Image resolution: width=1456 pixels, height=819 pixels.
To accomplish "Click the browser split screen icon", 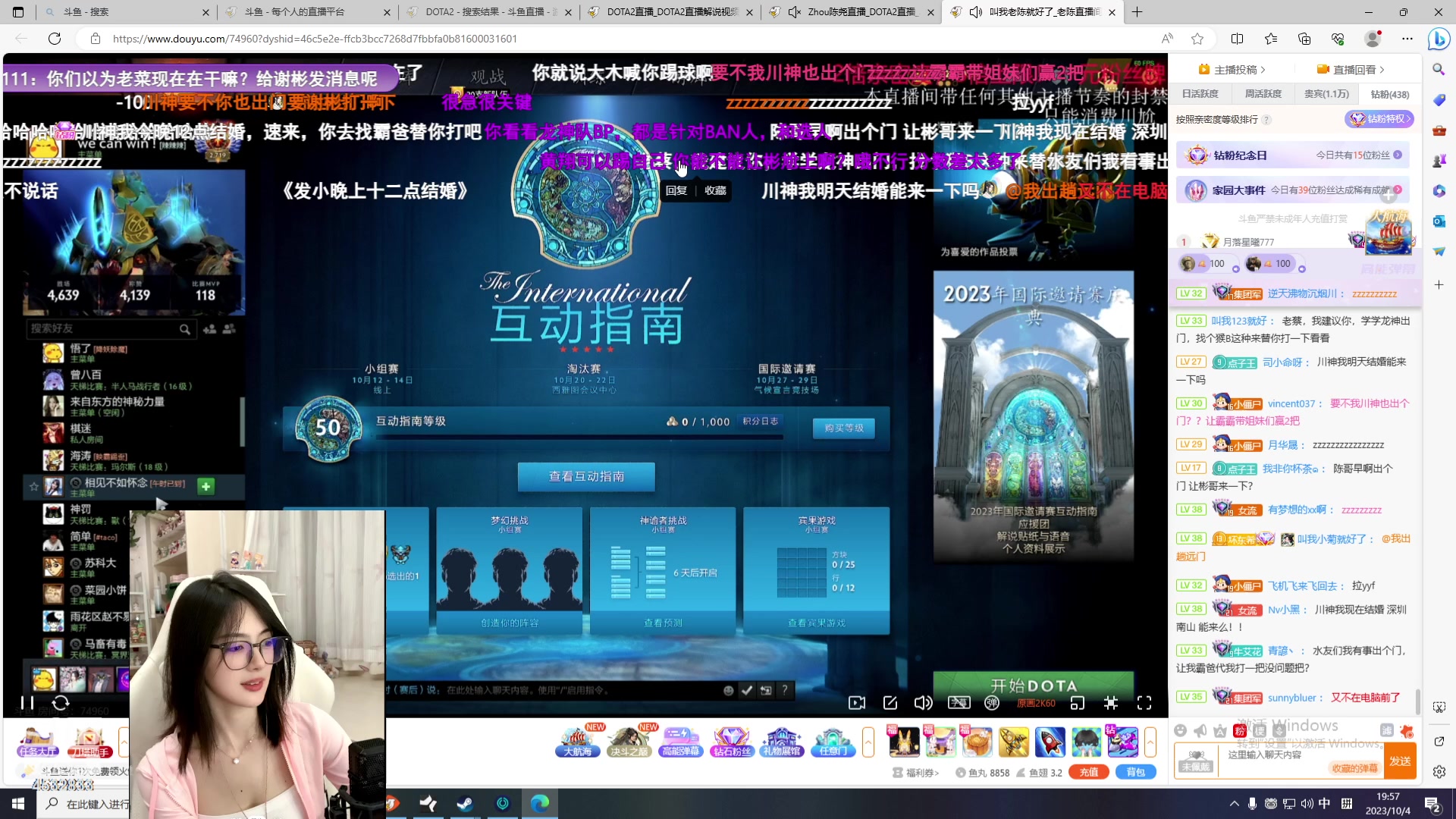I will (x=1238, y=39).
